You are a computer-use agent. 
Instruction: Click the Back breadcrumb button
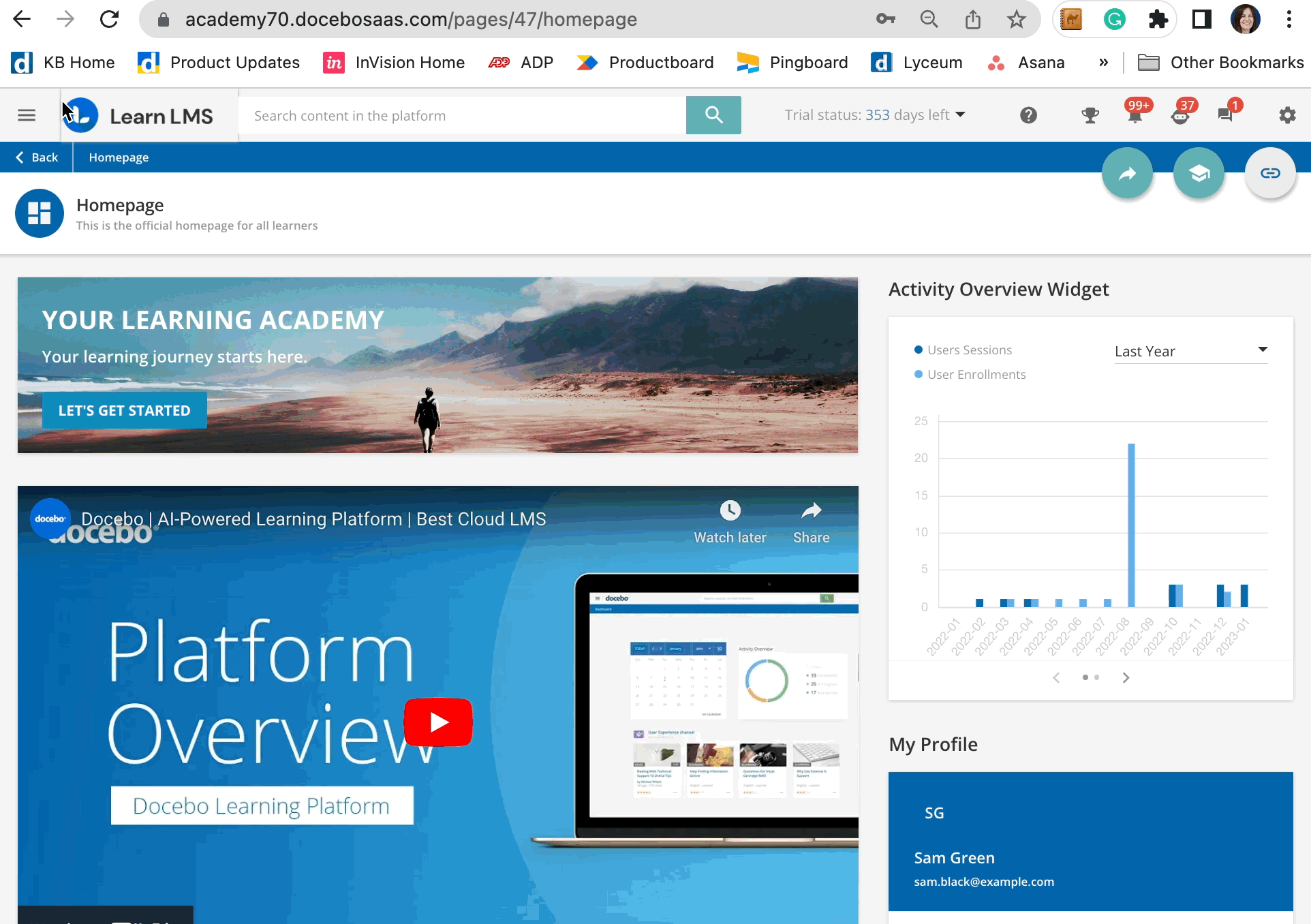37,157
